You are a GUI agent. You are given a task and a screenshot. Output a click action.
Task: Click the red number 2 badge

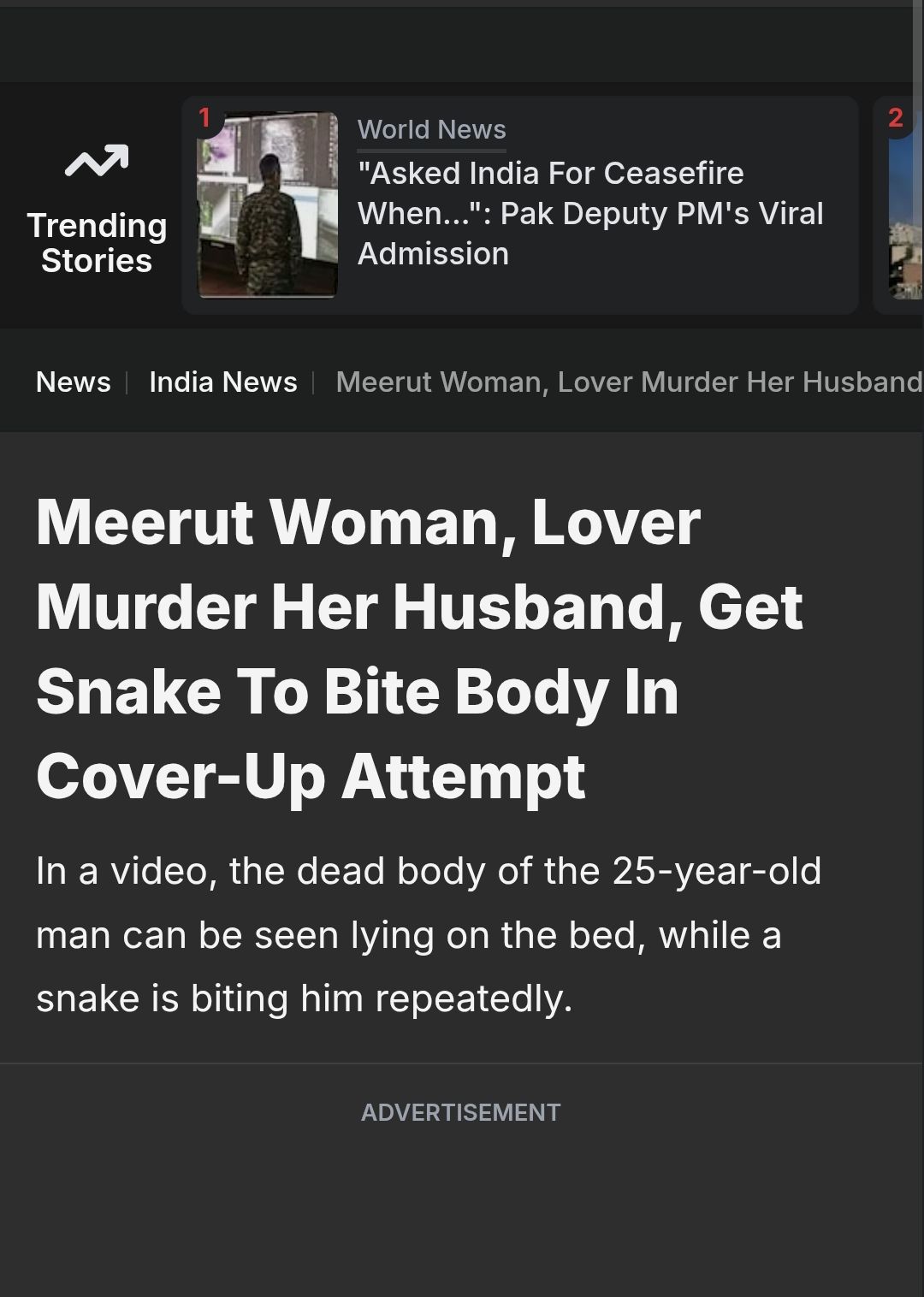pos(895,117)
